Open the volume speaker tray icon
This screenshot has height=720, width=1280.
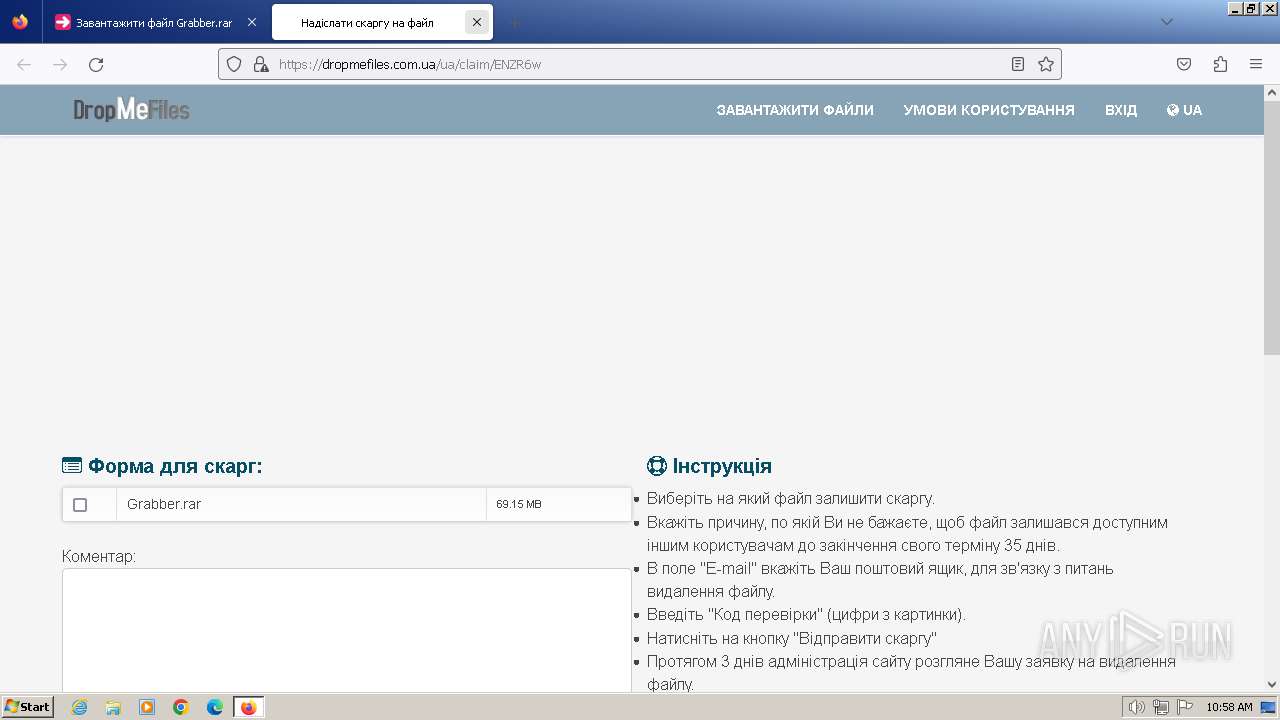click(1137, 707)
